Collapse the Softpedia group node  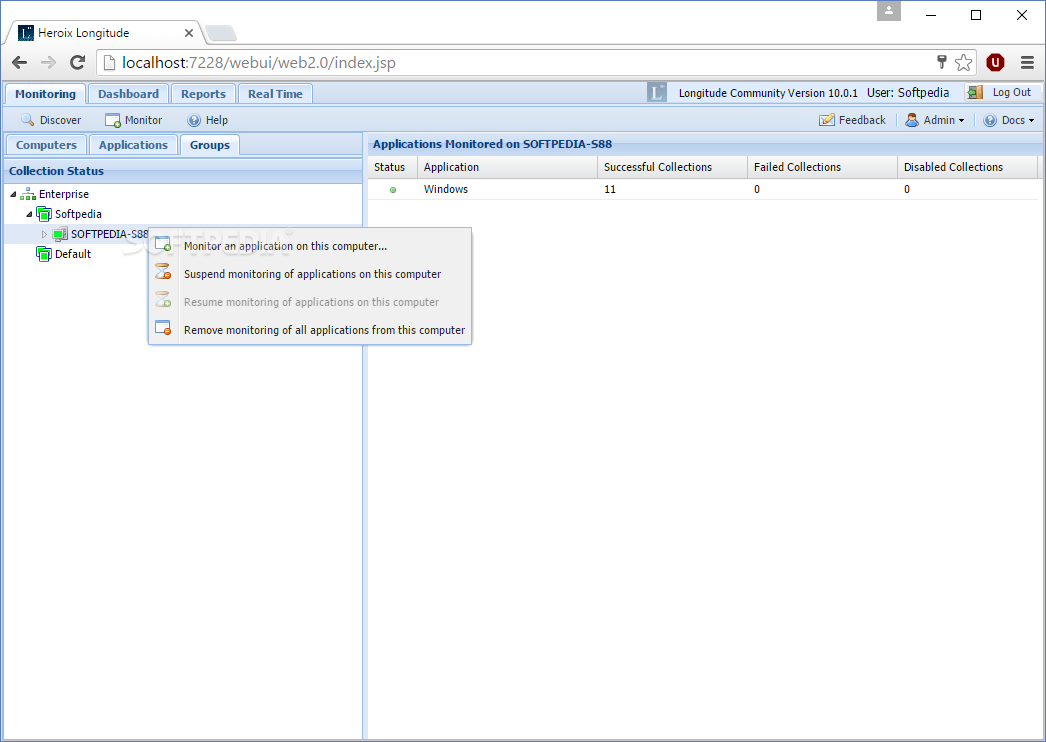pos(29,214)
